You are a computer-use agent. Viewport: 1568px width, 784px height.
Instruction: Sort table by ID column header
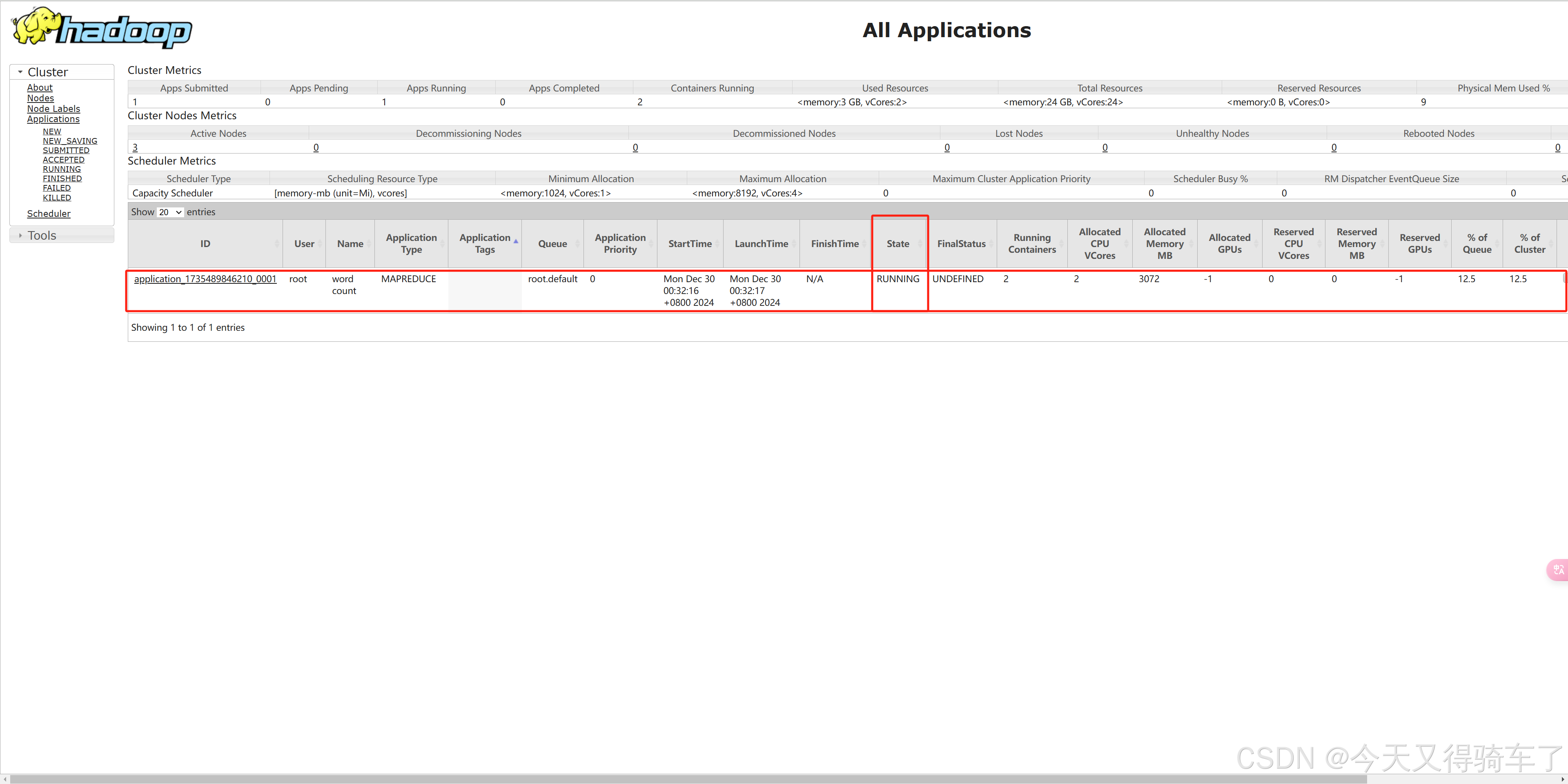[205, 243]
